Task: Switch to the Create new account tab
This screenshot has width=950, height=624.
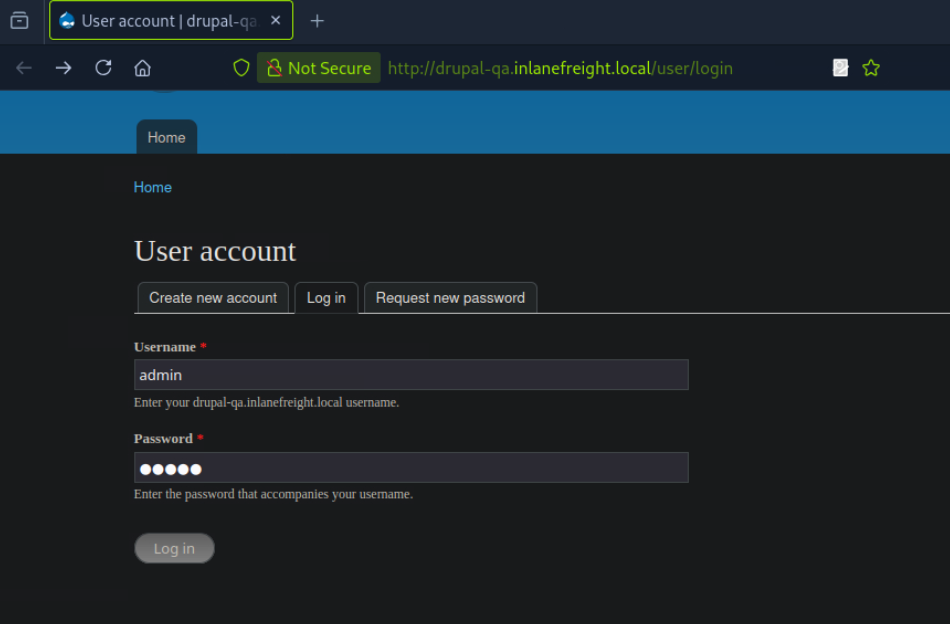Action: click(213, 298)
